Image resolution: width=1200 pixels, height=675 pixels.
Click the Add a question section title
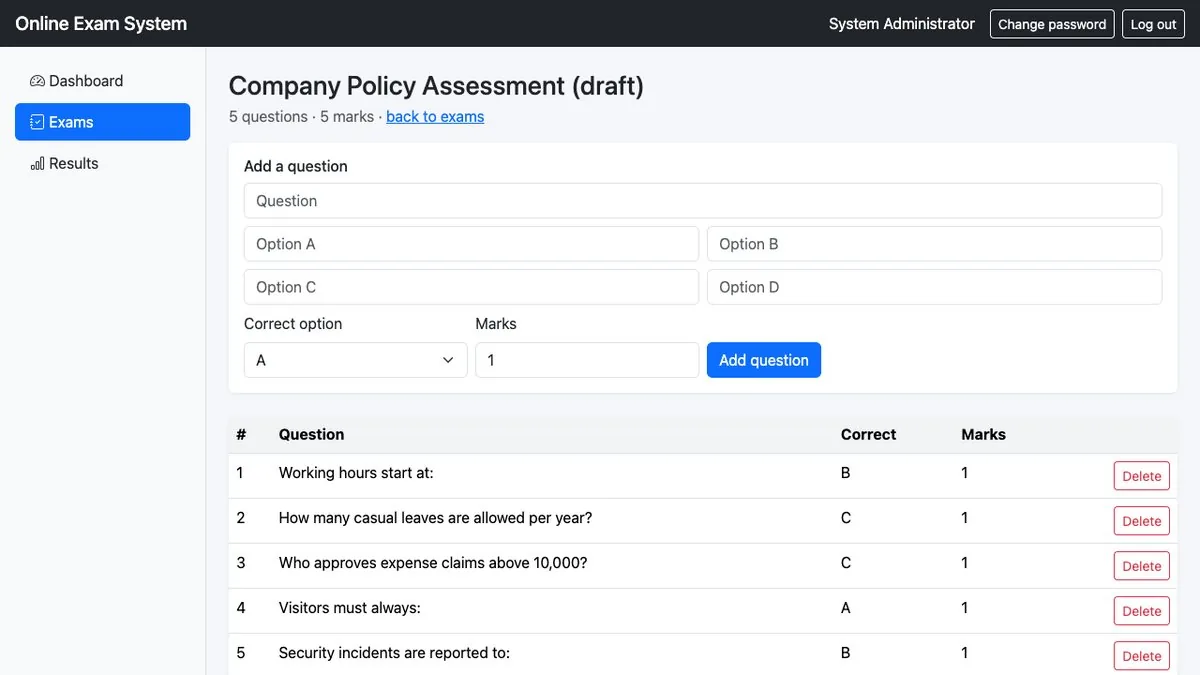(x=296, y=166)
